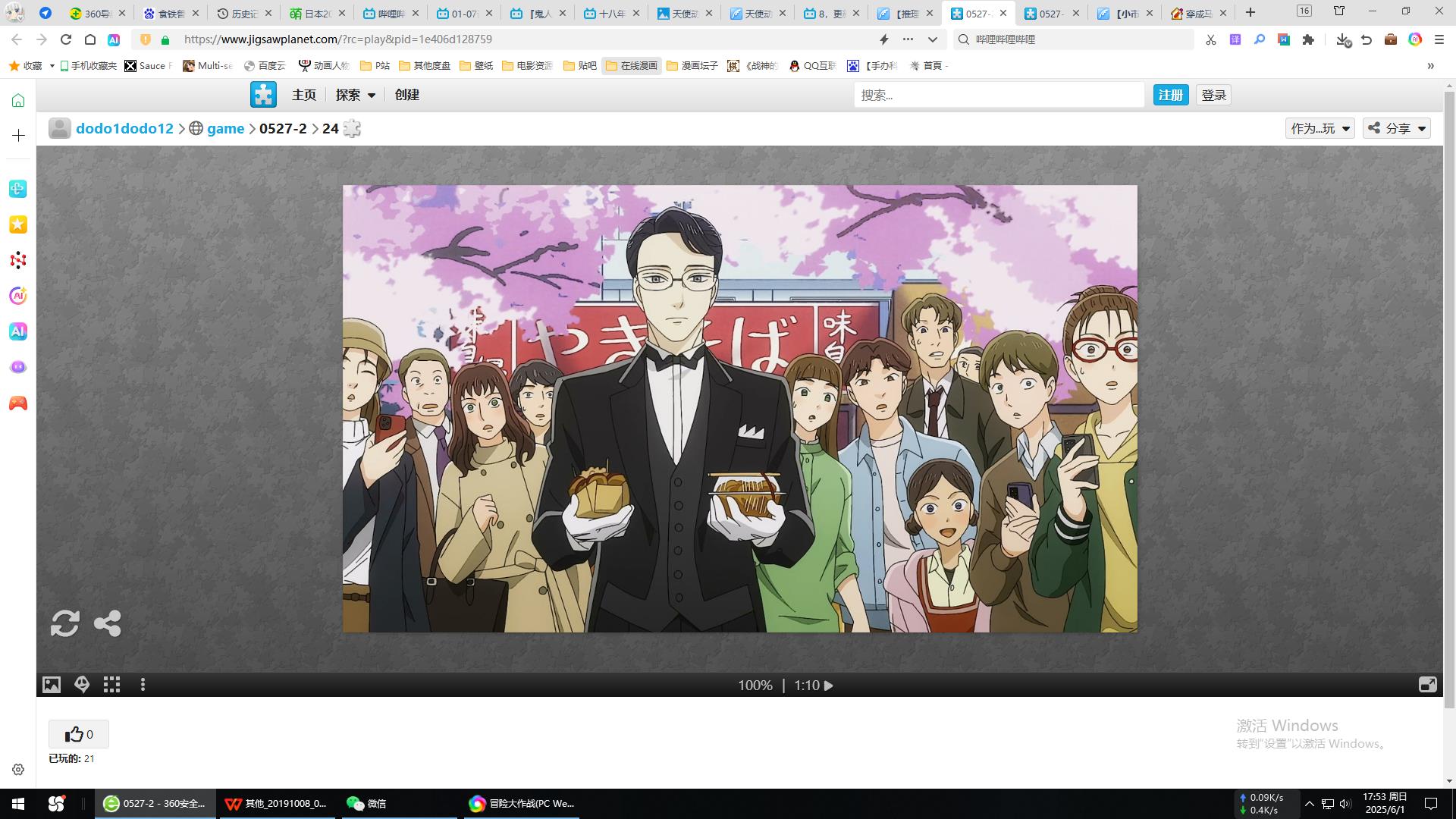Click sidebar home icon

[x=18, y=100]
